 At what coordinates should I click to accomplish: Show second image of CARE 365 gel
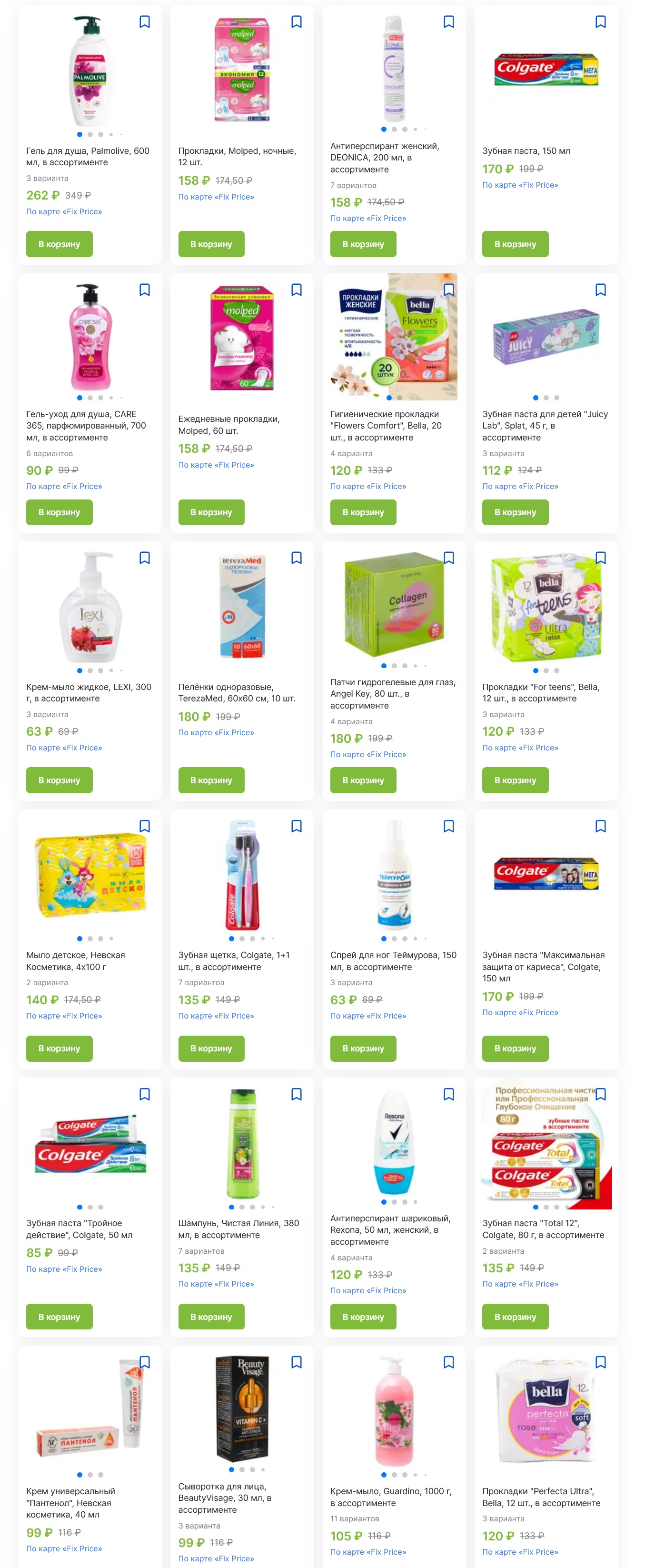90,398
